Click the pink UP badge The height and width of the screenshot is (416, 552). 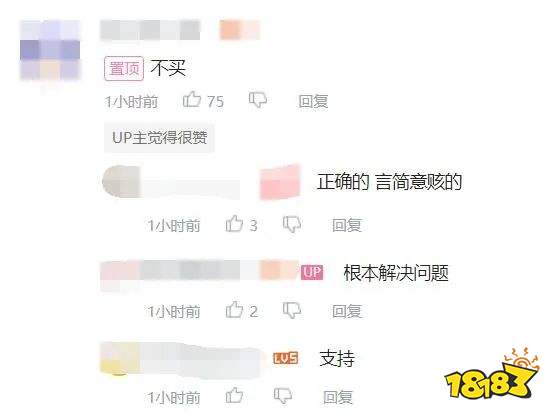pyautogui.click(x=312, y=272)
